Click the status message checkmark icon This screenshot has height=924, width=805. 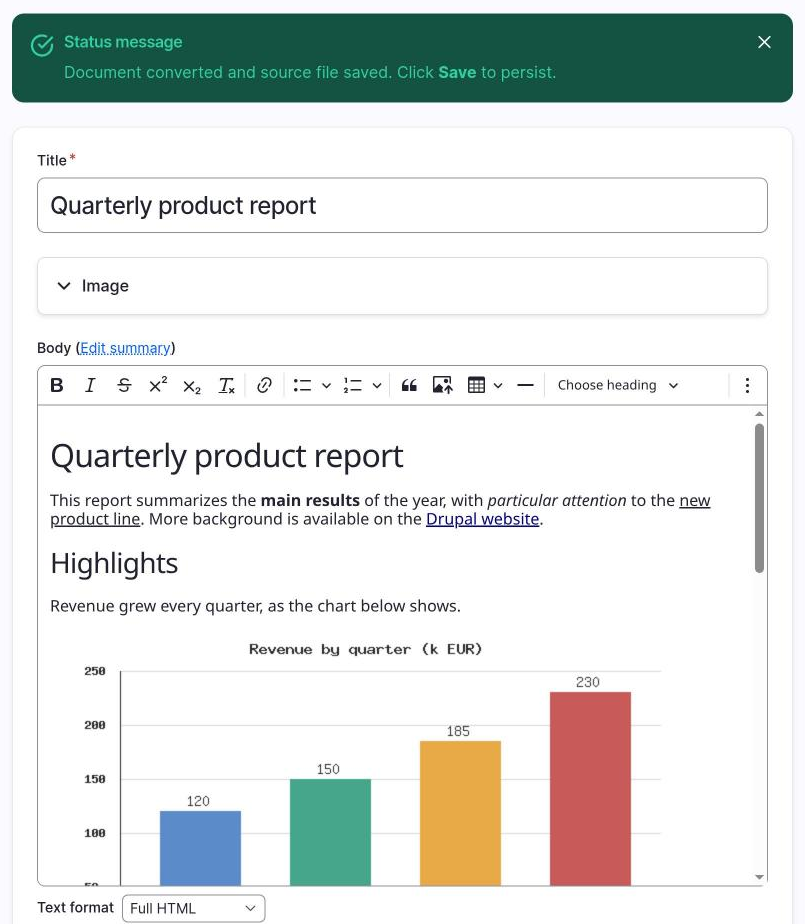42,45
